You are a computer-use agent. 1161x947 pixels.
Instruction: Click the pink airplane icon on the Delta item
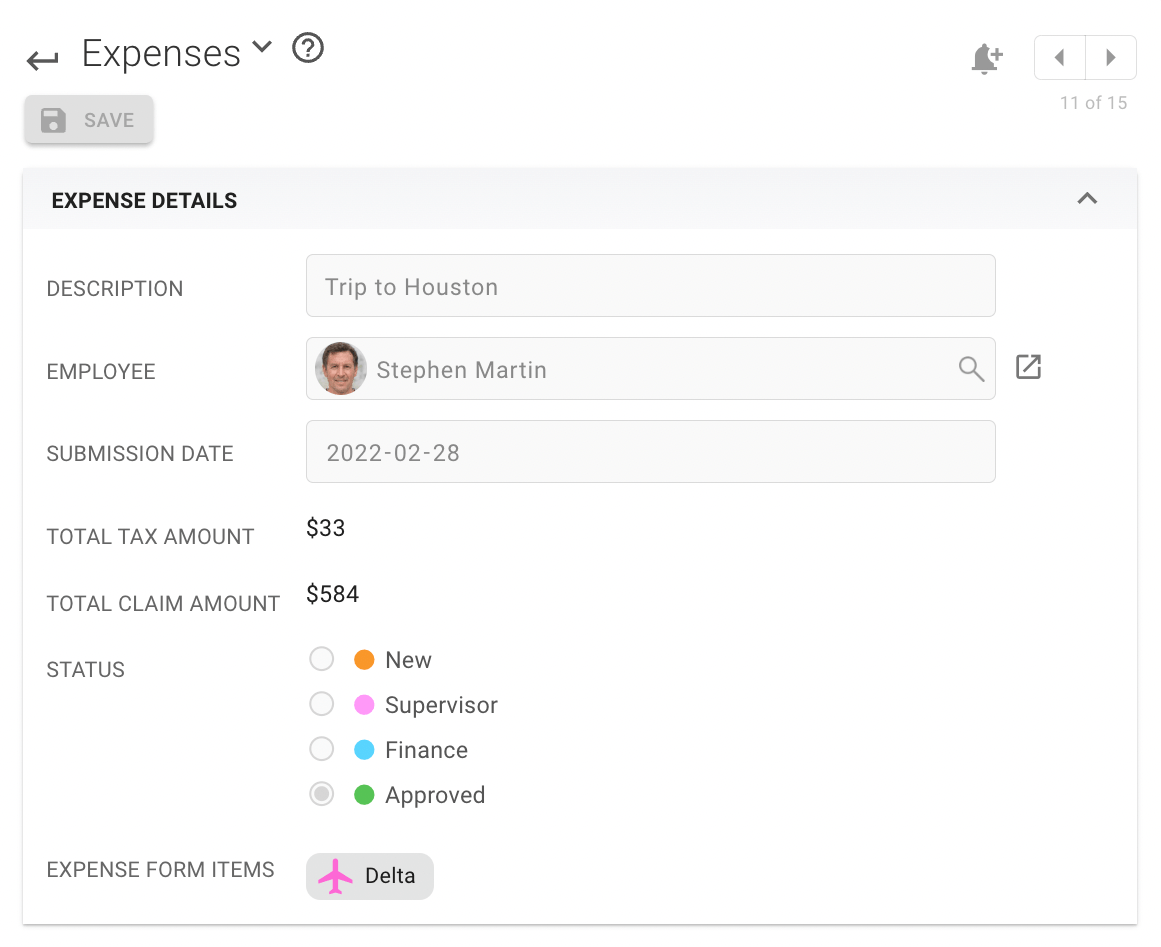[334, 876]
